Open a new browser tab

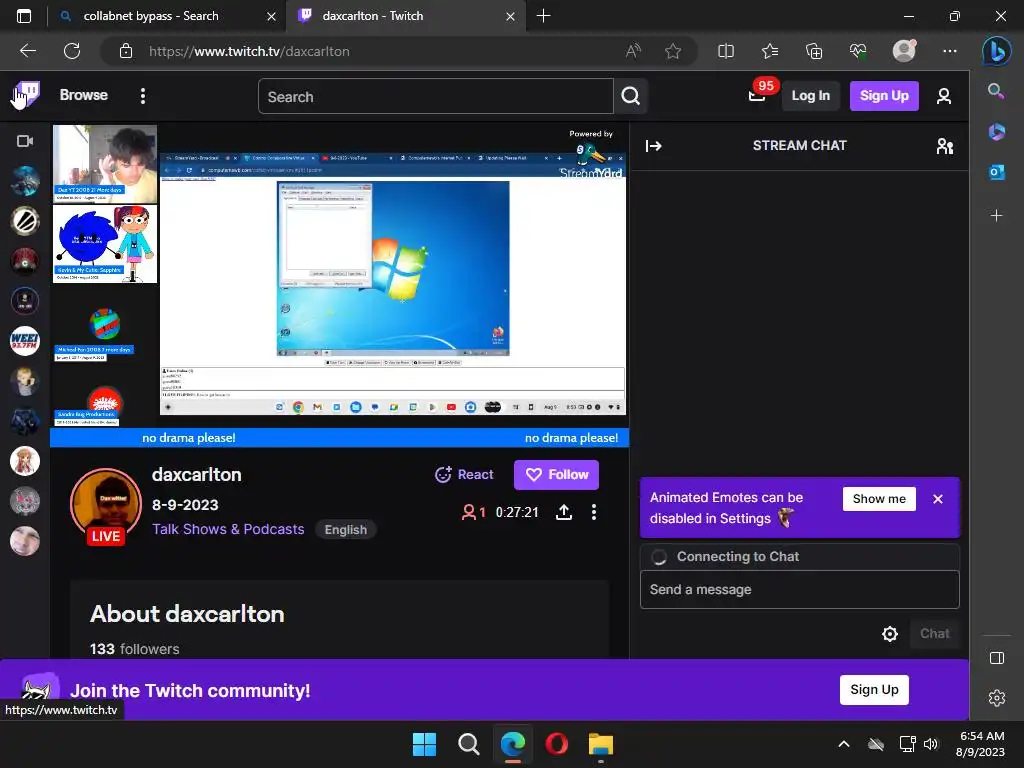543,16
